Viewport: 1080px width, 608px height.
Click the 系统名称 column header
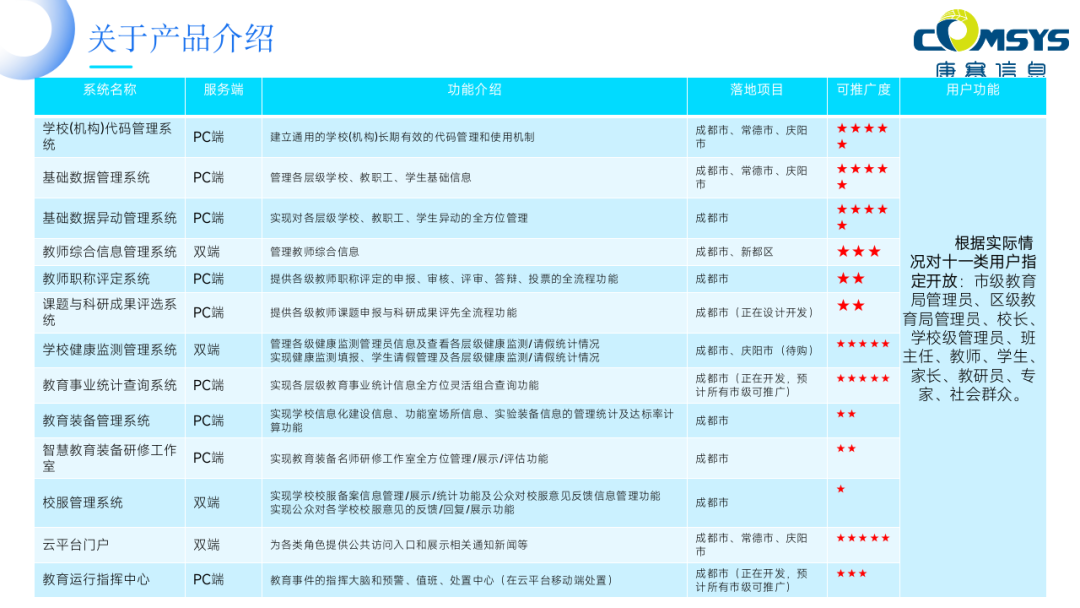point(109,90)
